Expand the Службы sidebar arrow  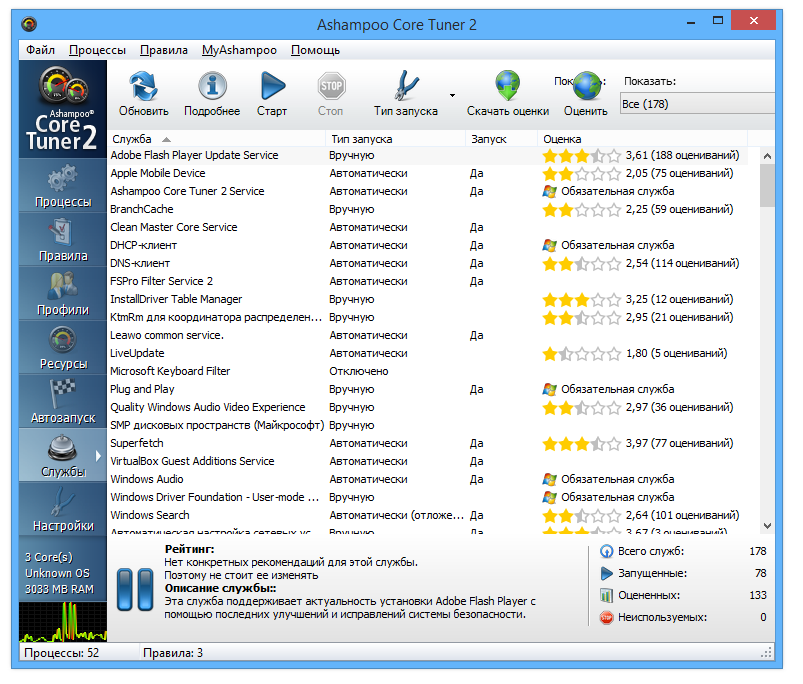98,456
